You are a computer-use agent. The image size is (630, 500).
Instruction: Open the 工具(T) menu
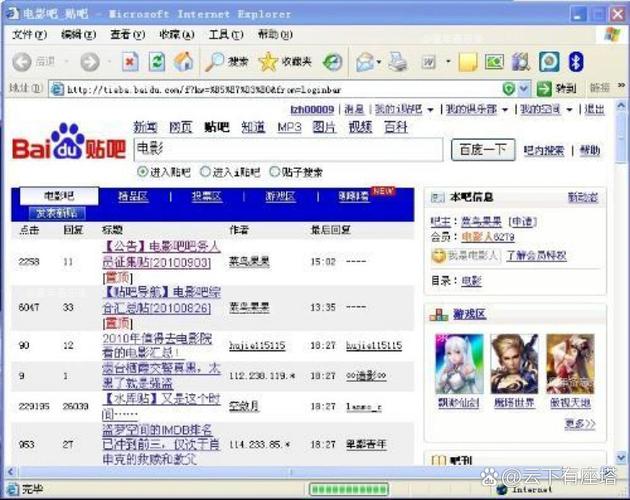click(226, 35)
